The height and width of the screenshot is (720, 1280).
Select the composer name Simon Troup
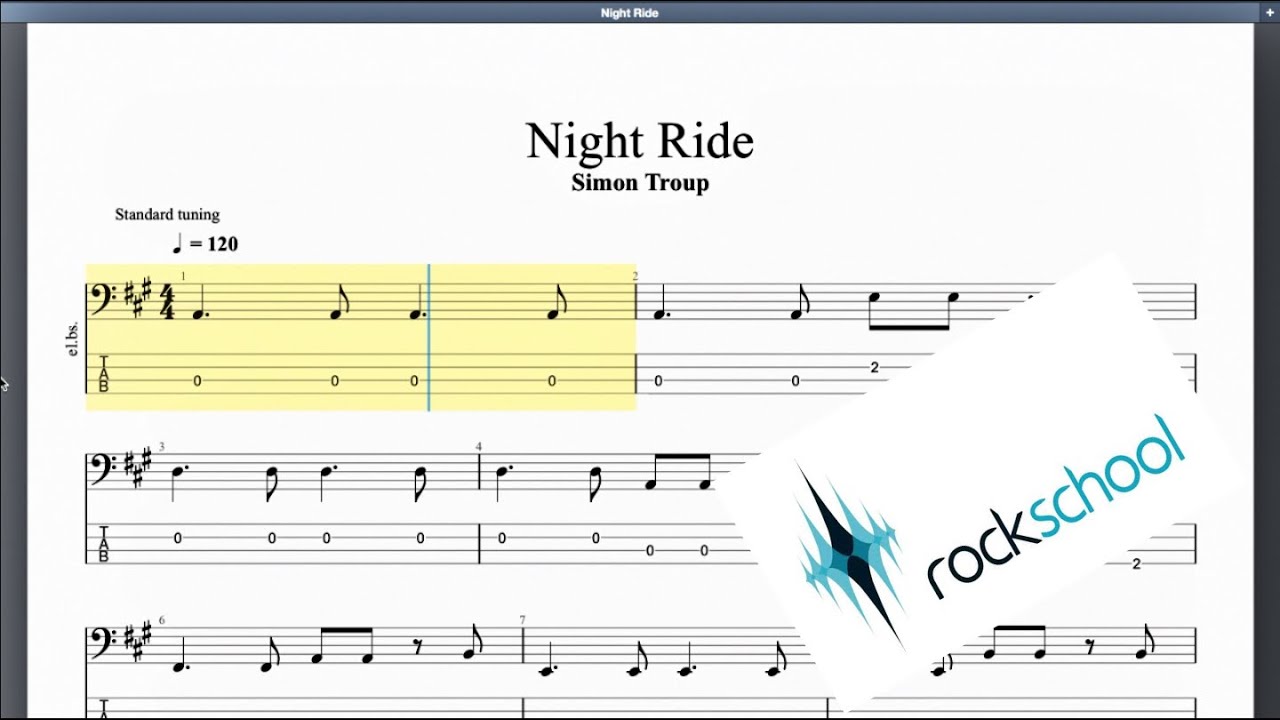point(640,183)
